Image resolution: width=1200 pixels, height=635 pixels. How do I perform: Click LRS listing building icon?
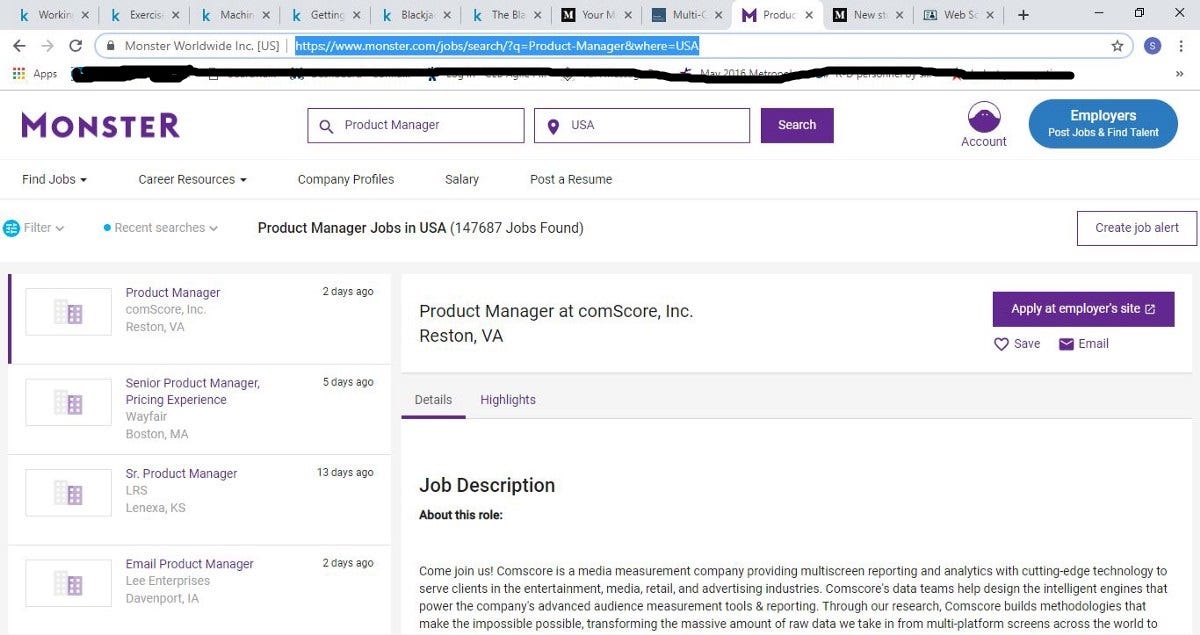(x=68, y=492)
